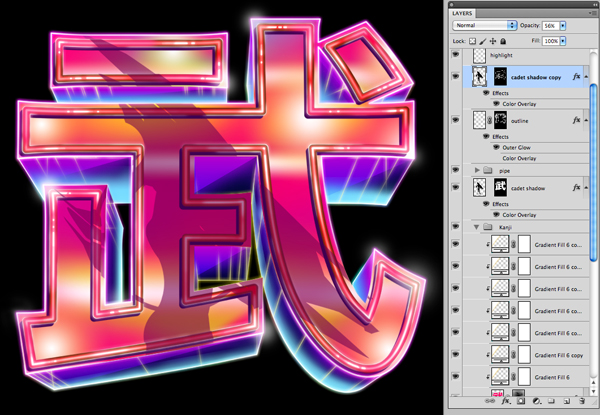Click the mask link chain icon on Gradient Fill 6 copy
The width and height of the screenshot is (600, 415).
pyautogui.click(x=514, y=355)
